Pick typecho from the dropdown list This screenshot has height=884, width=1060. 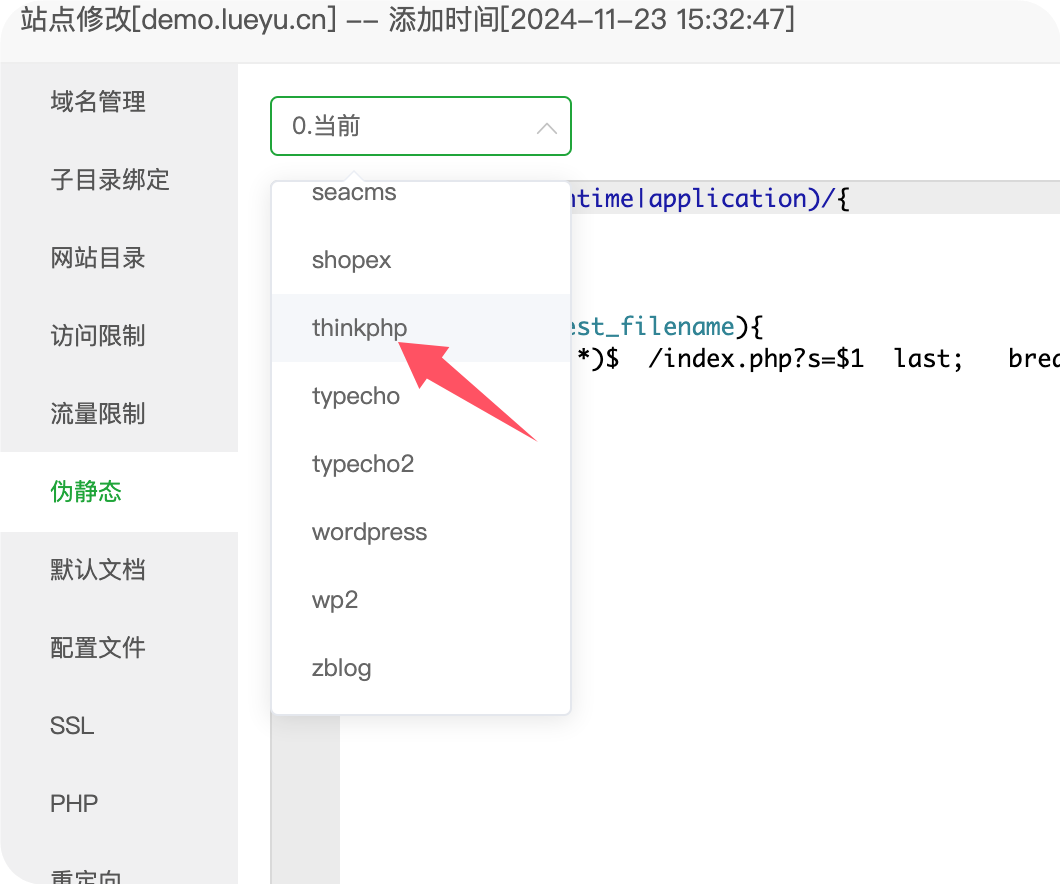(355, 396)
